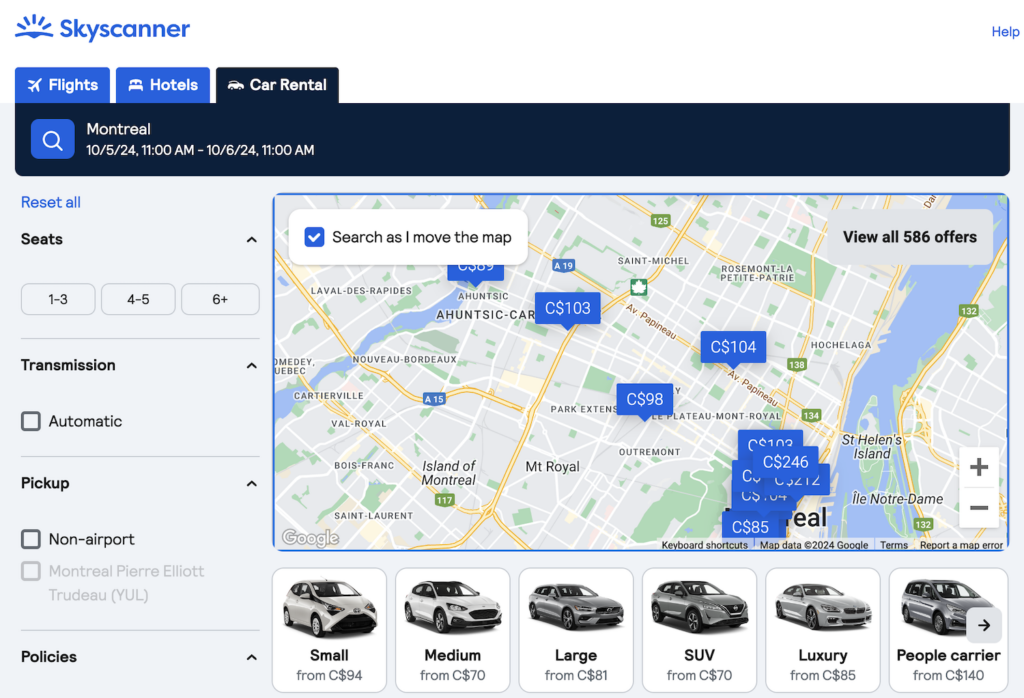Screen dimensions: 1024x698
Task: Collapse the Pickup filter section
Action: point(252,484)
